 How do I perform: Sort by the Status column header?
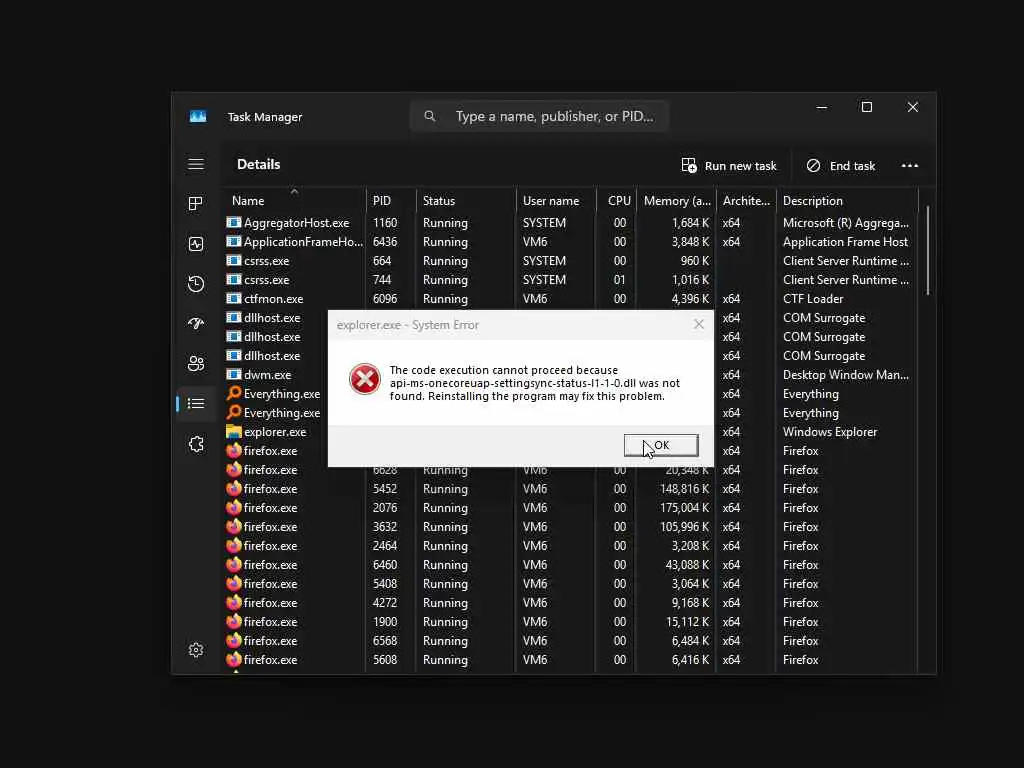(466, 200)
